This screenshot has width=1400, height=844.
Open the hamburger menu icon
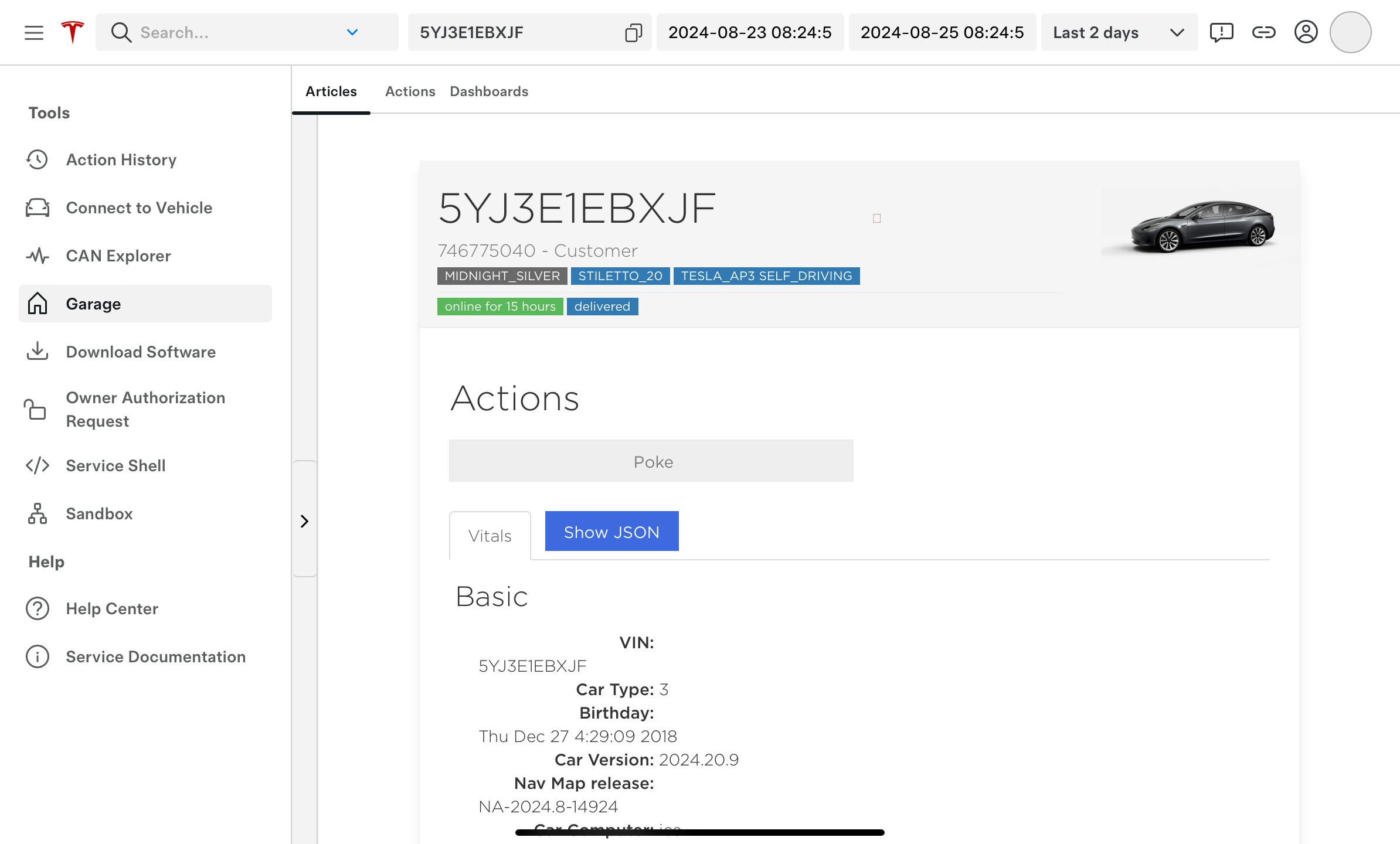tap(34, 33)
